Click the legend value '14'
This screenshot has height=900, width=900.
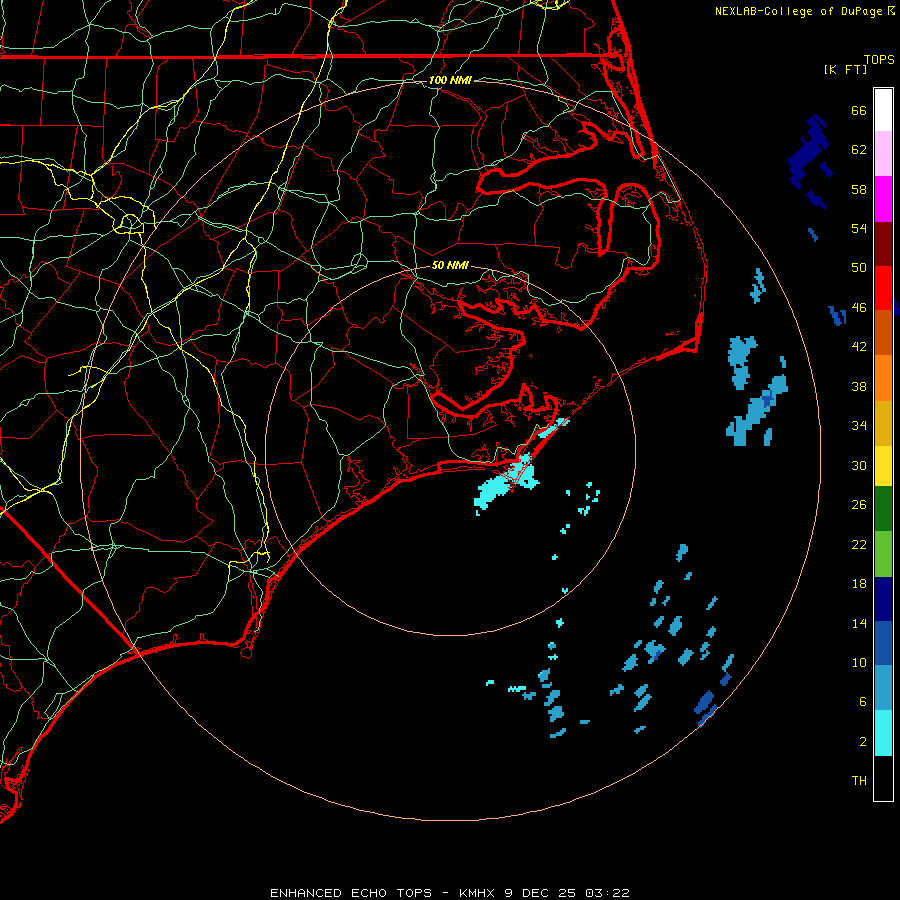point(859,623)
